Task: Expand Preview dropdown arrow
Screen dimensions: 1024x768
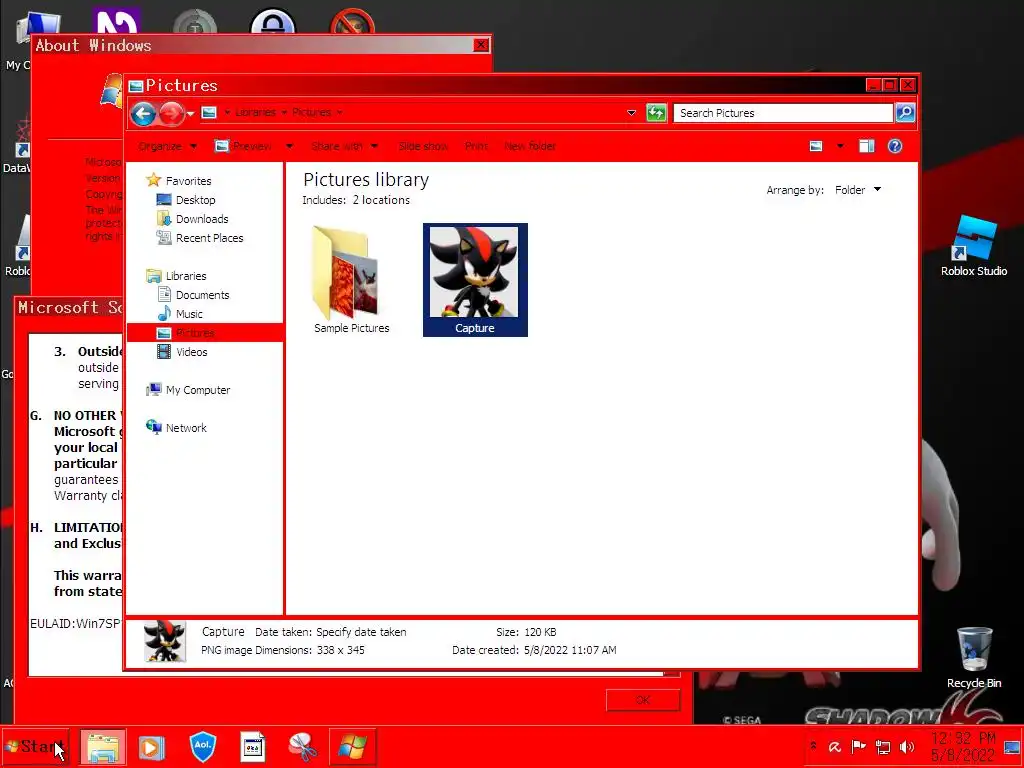Action: (289, 146)
